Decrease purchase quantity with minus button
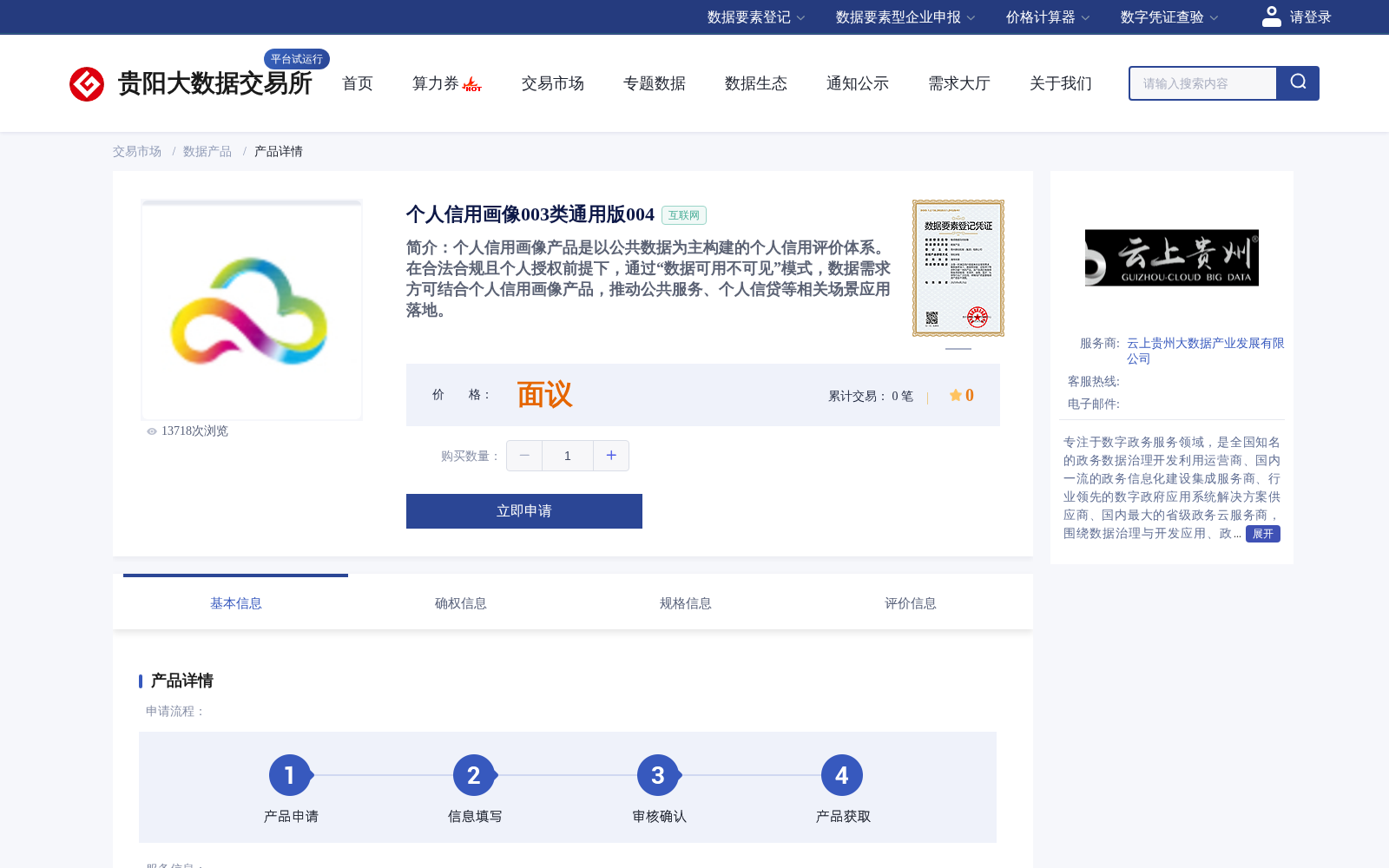Image resolution: width=1389 pixels, height=868 pixels. (524, 456)
